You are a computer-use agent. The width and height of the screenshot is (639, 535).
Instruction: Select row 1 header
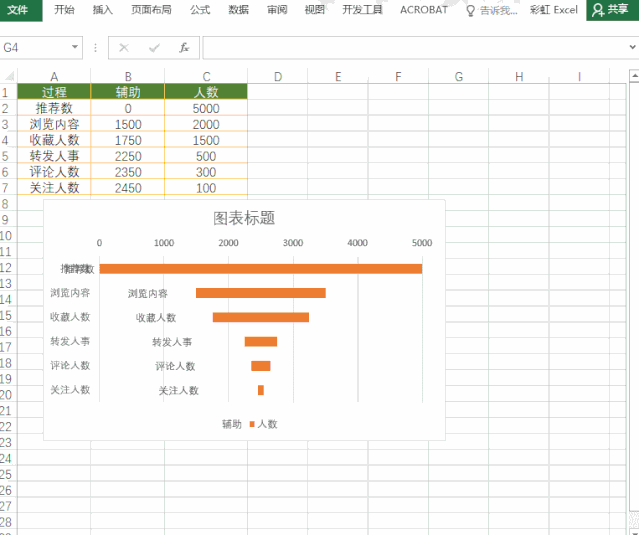(6, 92)
